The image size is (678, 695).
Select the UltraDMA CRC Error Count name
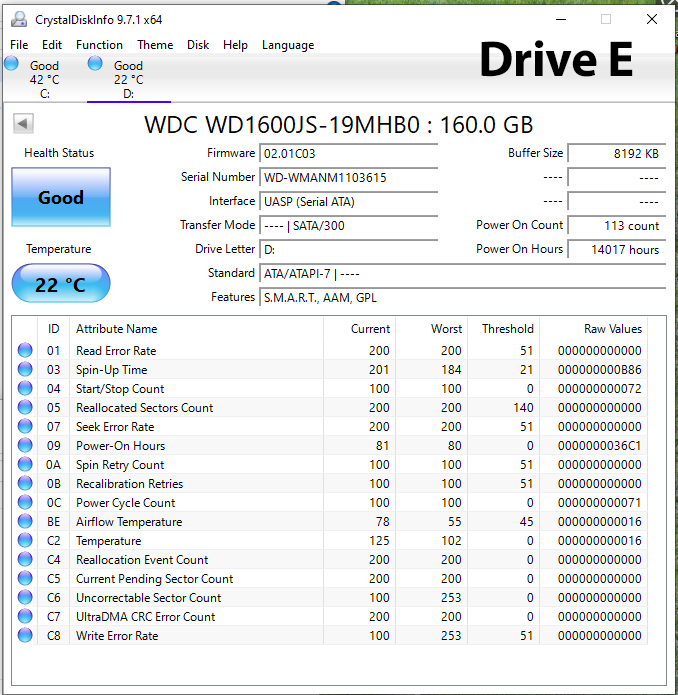pyautogui.click(x=145, y=617)
